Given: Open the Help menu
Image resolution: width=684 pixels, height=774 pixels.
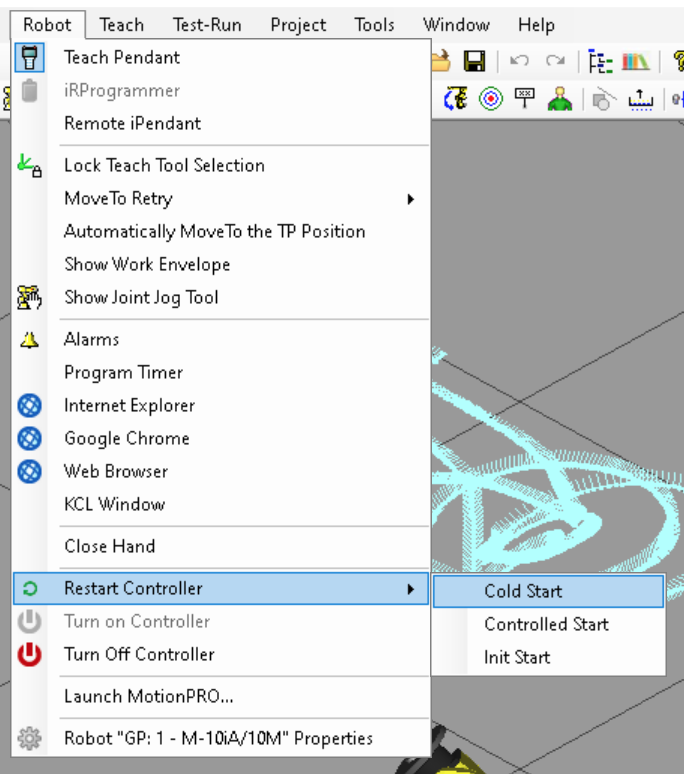Looking at the screenshot, I should pos(536,25).
